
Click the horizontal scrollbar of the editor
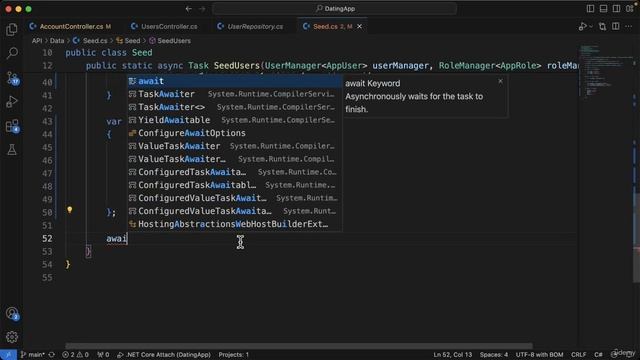coord(299,346)
